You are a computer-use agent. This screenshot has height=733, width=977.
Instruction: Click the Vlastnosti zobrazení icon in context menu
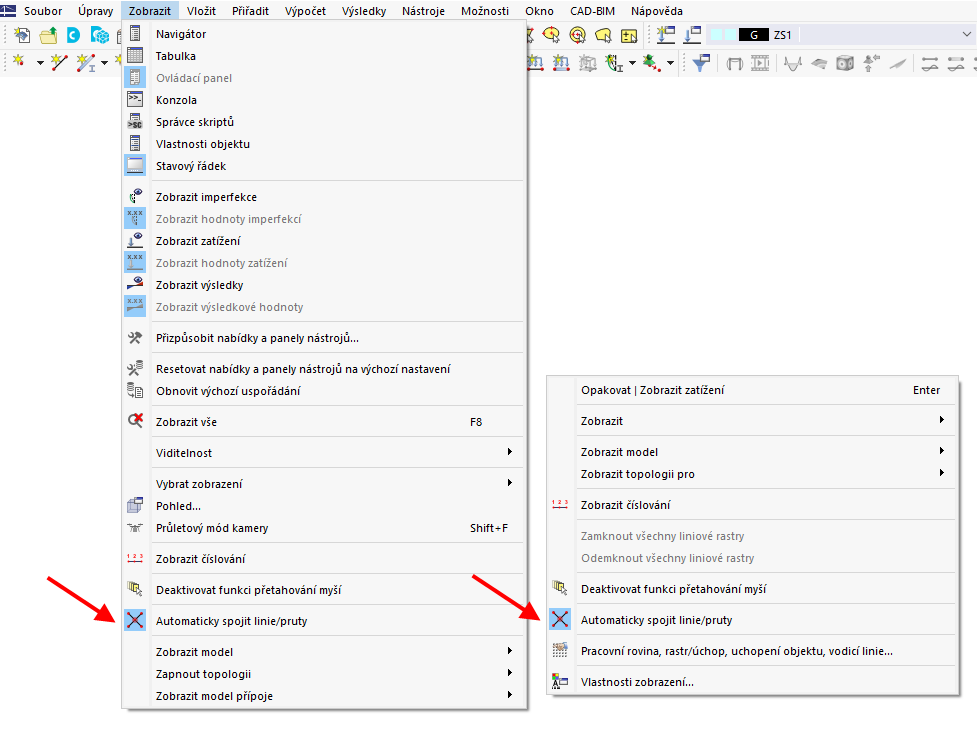point(560,681)
